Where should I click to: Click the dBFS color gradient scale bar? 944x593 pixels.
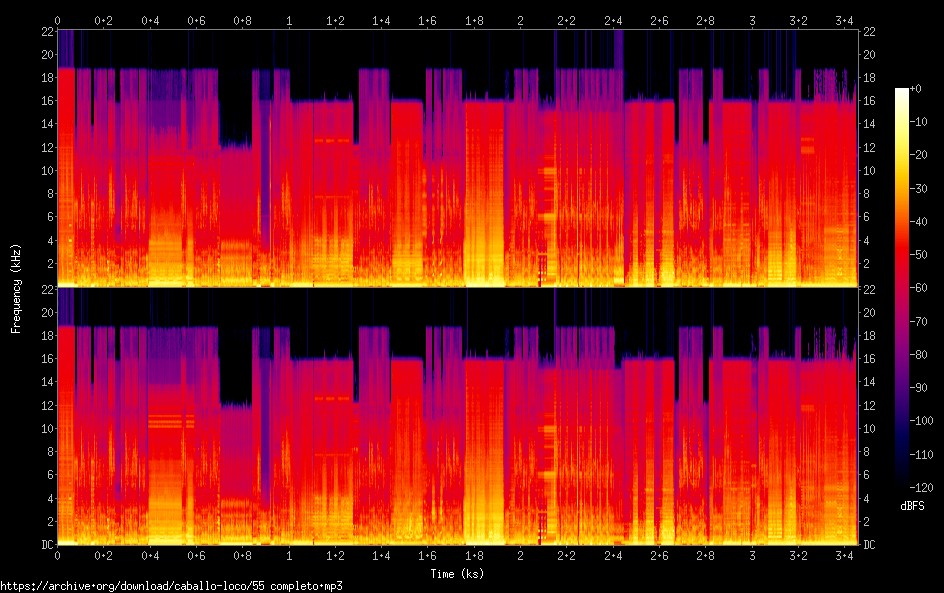coord(901,288)
